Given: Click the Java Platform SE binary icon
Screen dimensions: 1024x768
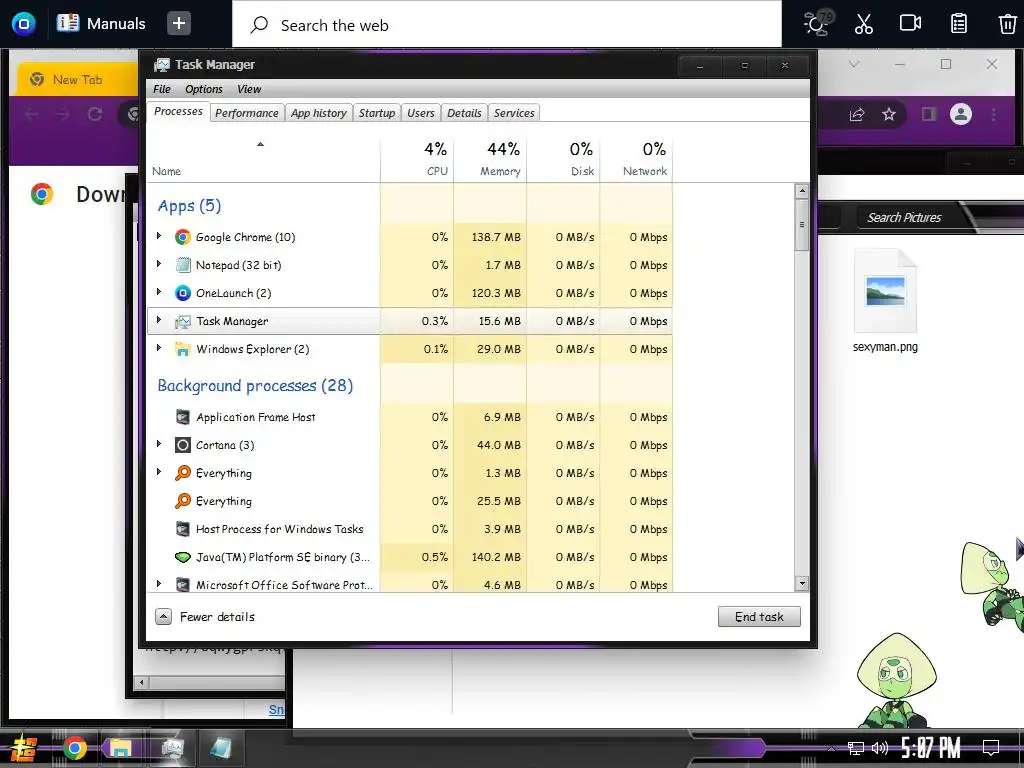Looking at the screenshot, I should [183, 557].
